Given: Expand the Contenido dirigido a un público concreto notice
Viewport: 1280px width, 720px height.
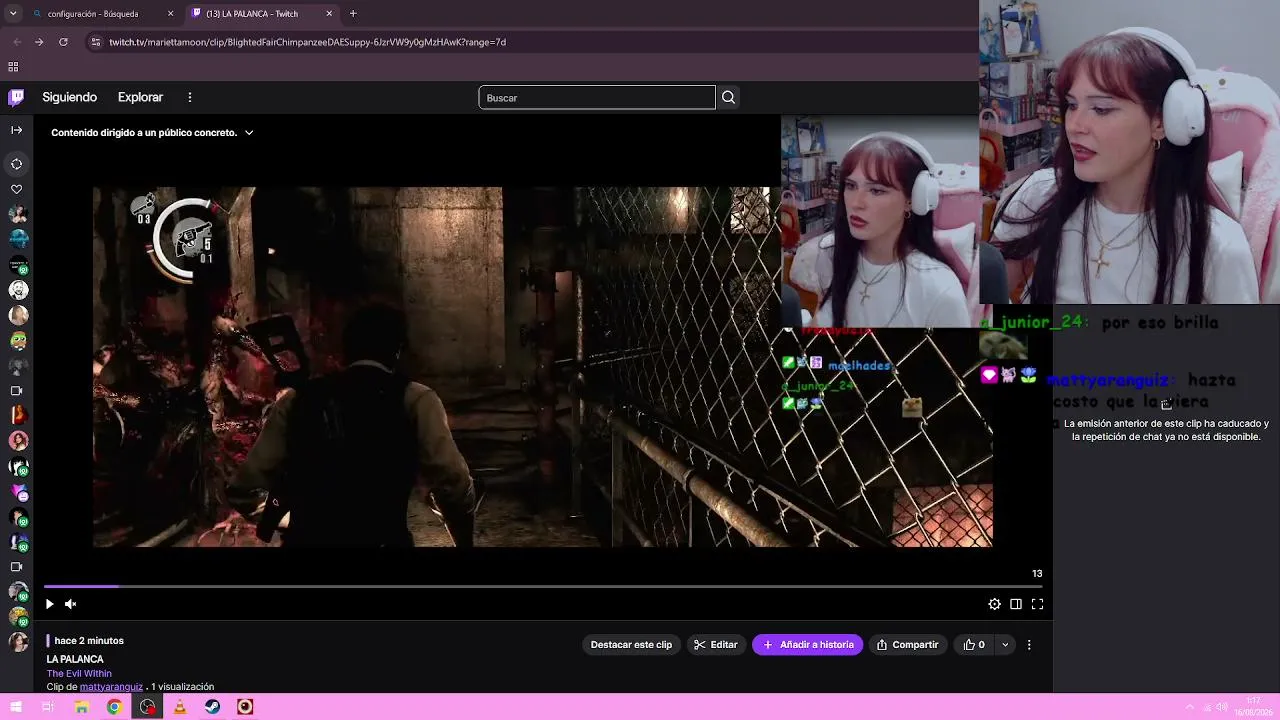Looking at the screenshot, I should (152, 132).
